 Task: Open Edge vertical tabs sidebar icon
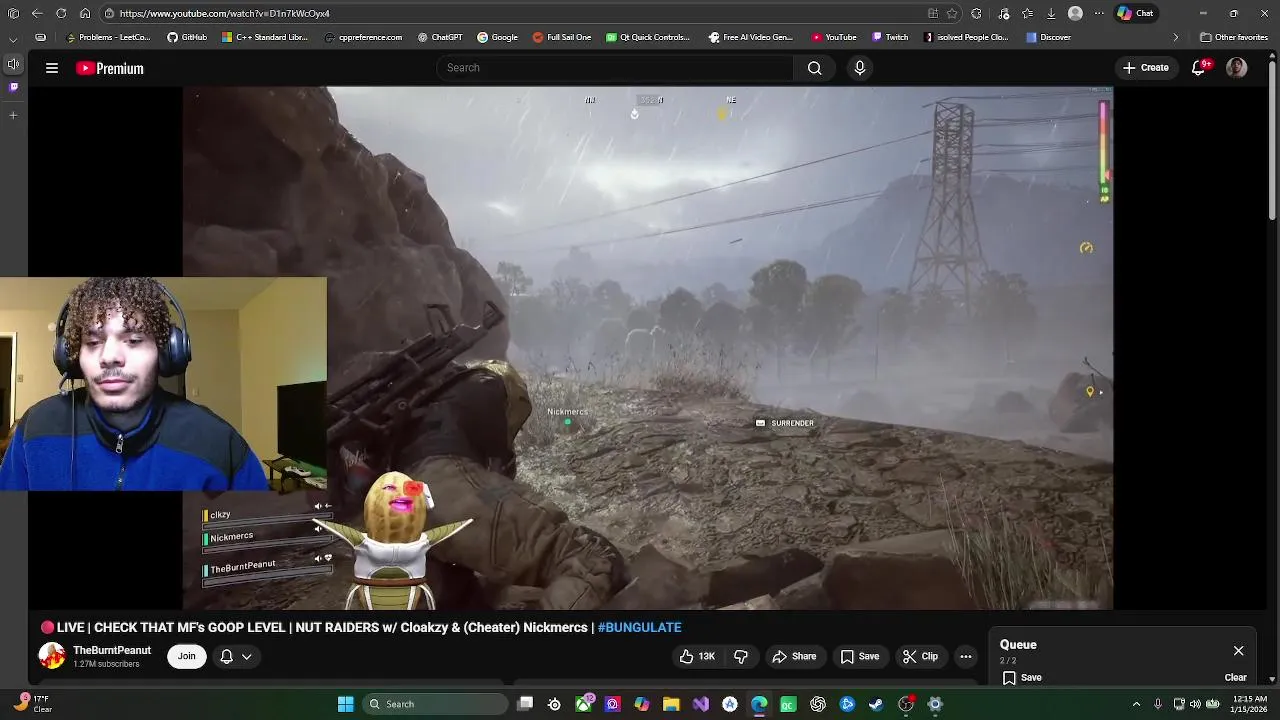tap(13, 13)
